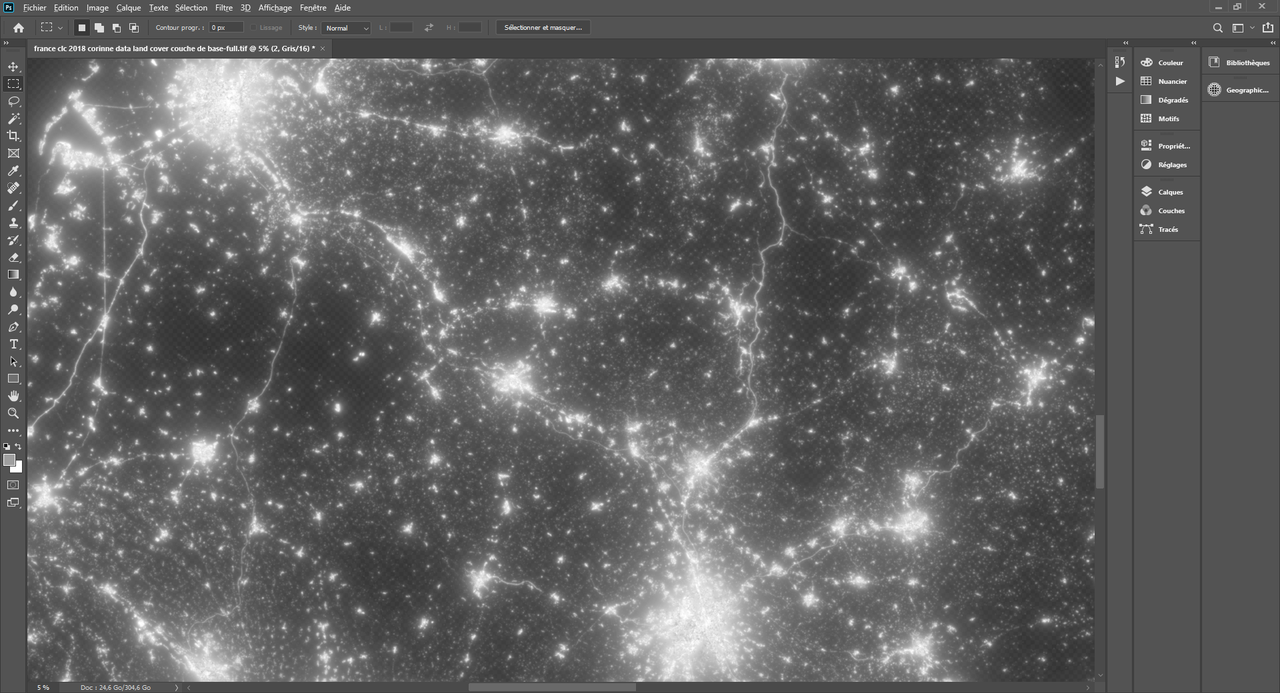Select the Eraser tool
This screenshot has height=693, width=1280.
13,257
